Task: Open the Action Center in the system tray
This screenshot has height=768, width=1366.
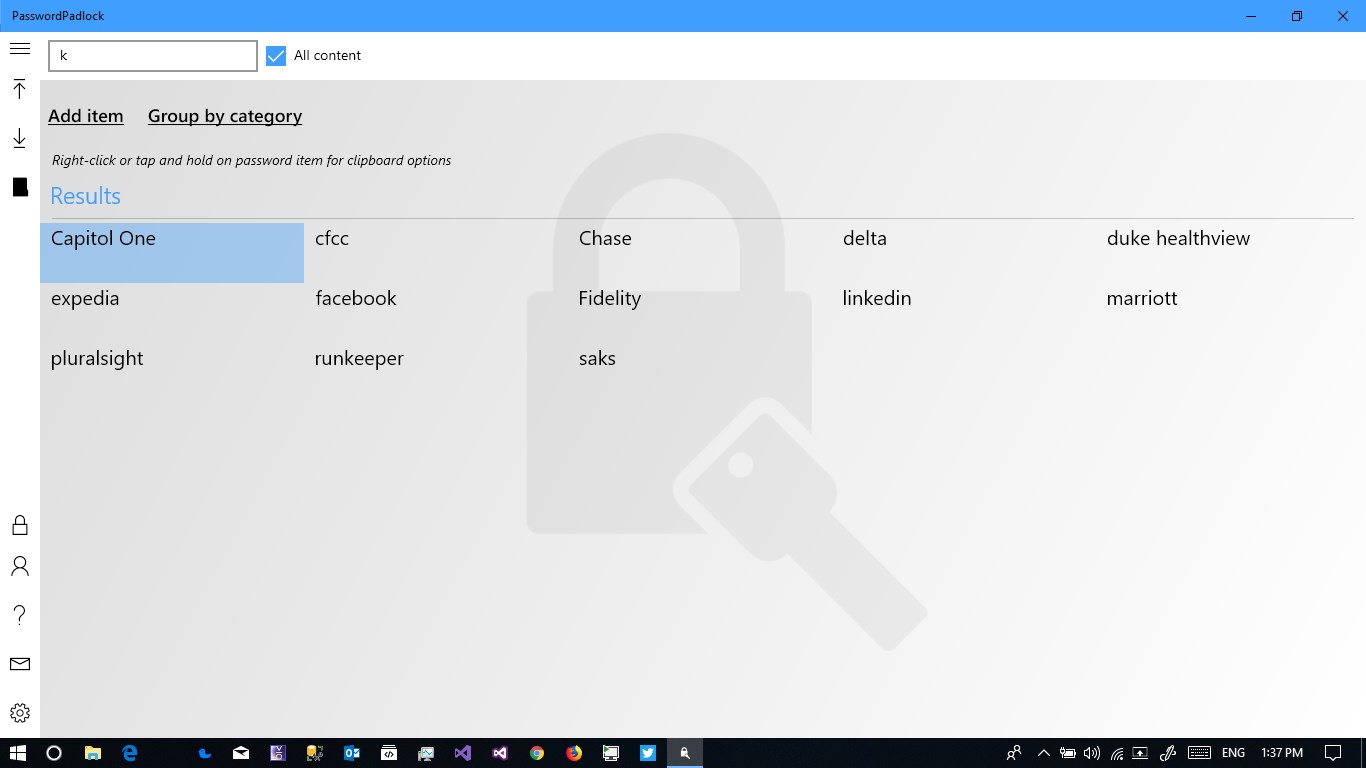Action: pyautogui.click(x=1334, y=752)
